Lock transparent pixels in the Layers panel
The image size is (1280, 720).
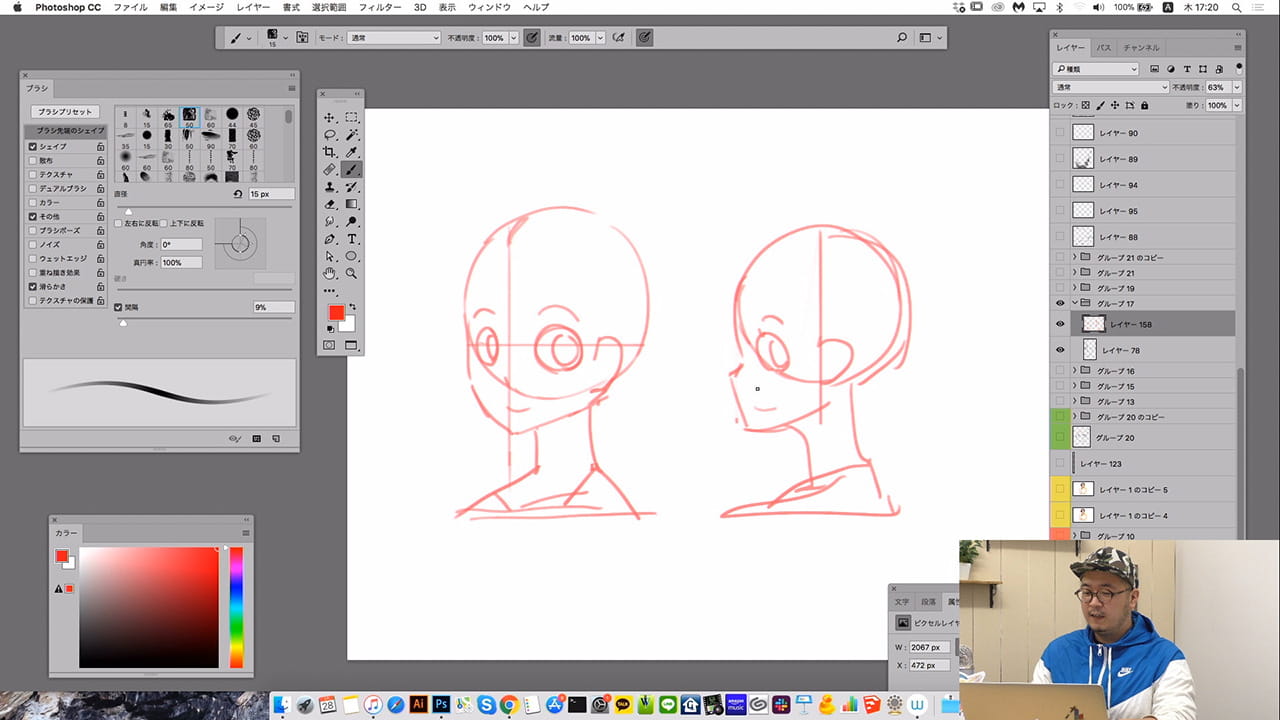[1086, 105]
